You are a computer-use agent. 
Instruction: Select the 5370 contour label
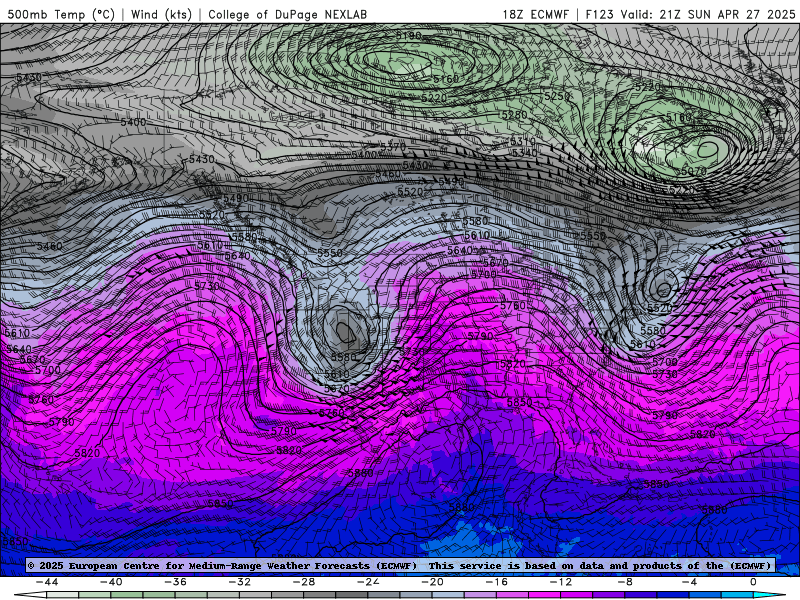click(393, 147)
